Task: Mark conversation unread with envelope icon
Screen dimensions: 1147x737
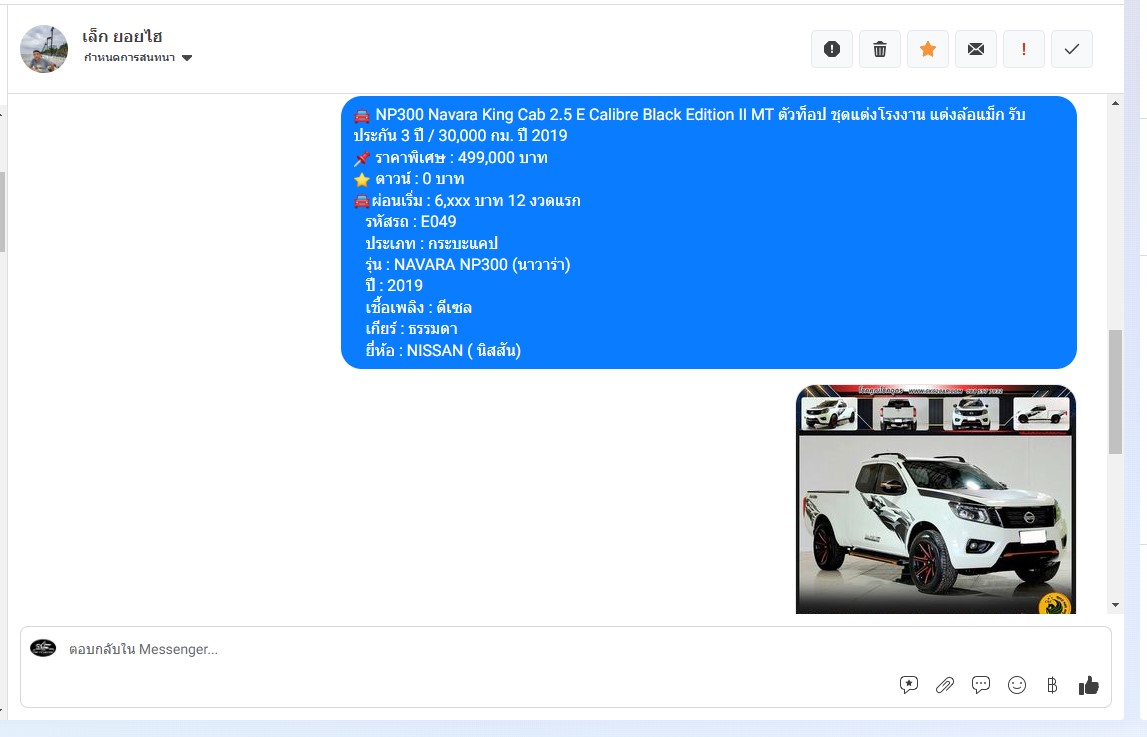Action: pos(976,49)
